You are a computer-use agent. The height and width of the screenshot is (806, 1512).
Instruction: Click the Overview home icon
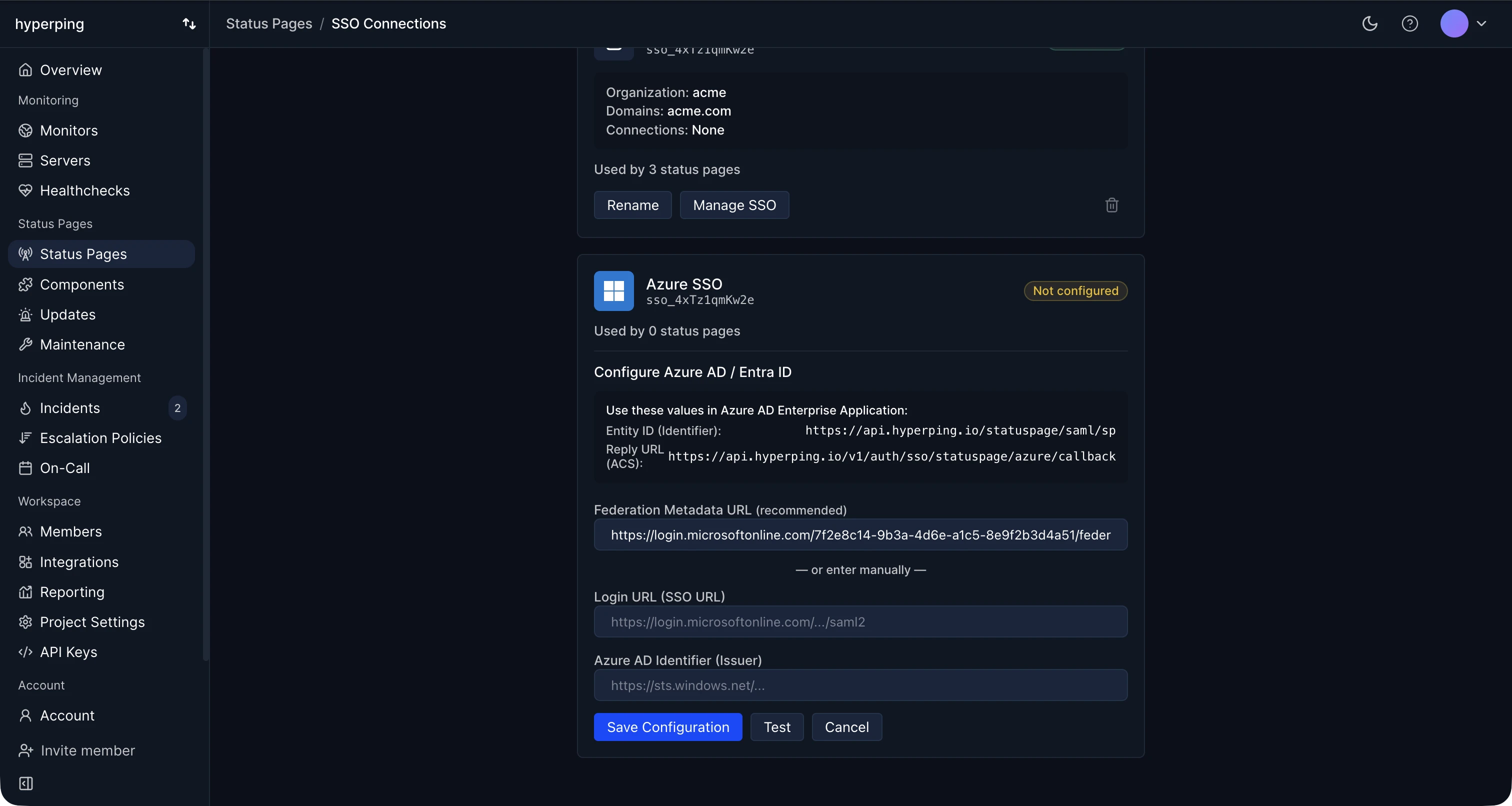pos(25,70)
